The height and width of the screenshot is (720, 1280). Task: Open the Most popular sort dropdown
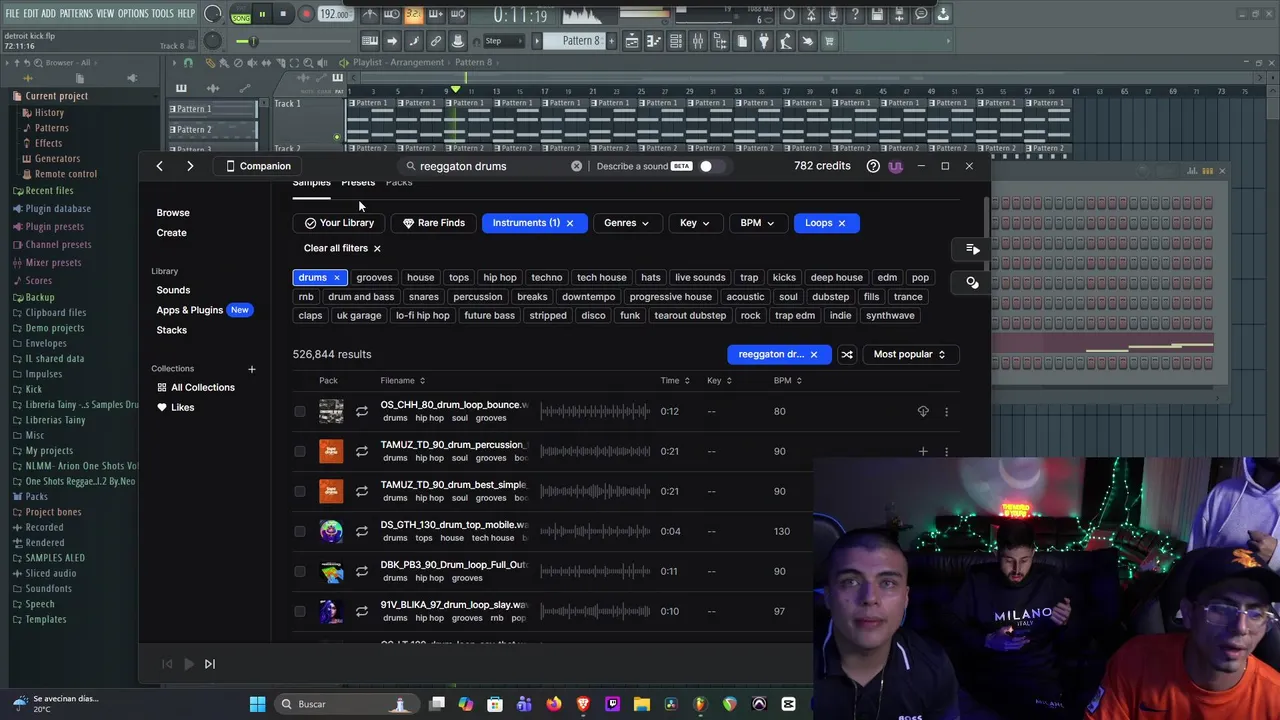pos(909,354)
